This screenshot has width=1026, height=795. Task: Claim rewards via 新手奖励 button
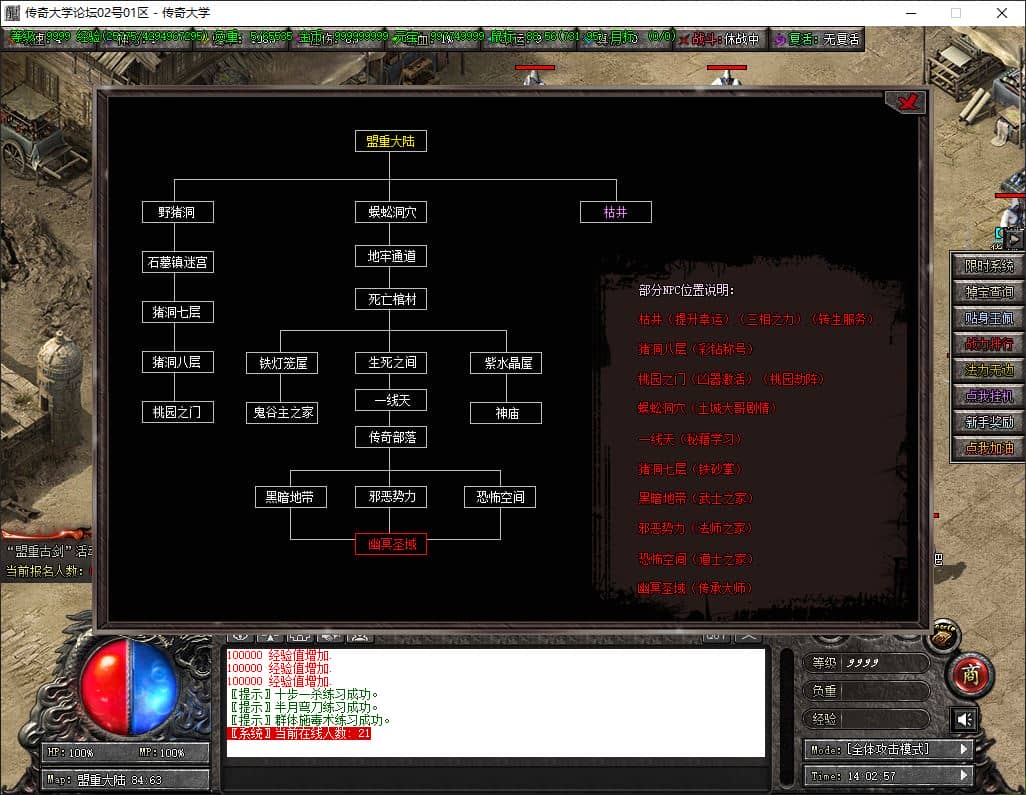pos(988,422)
